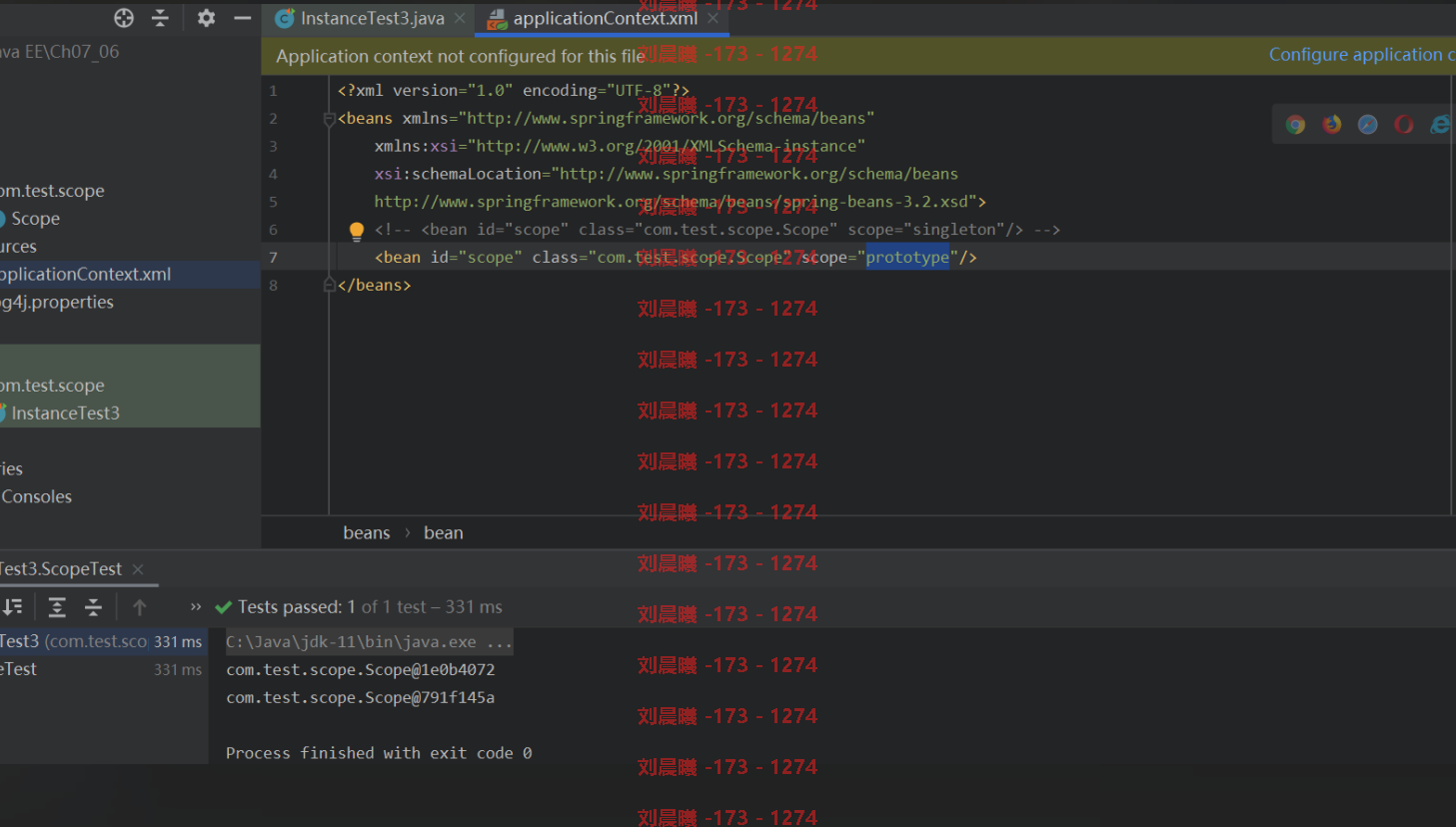Click previous failed test up arrow

[140, 607]
